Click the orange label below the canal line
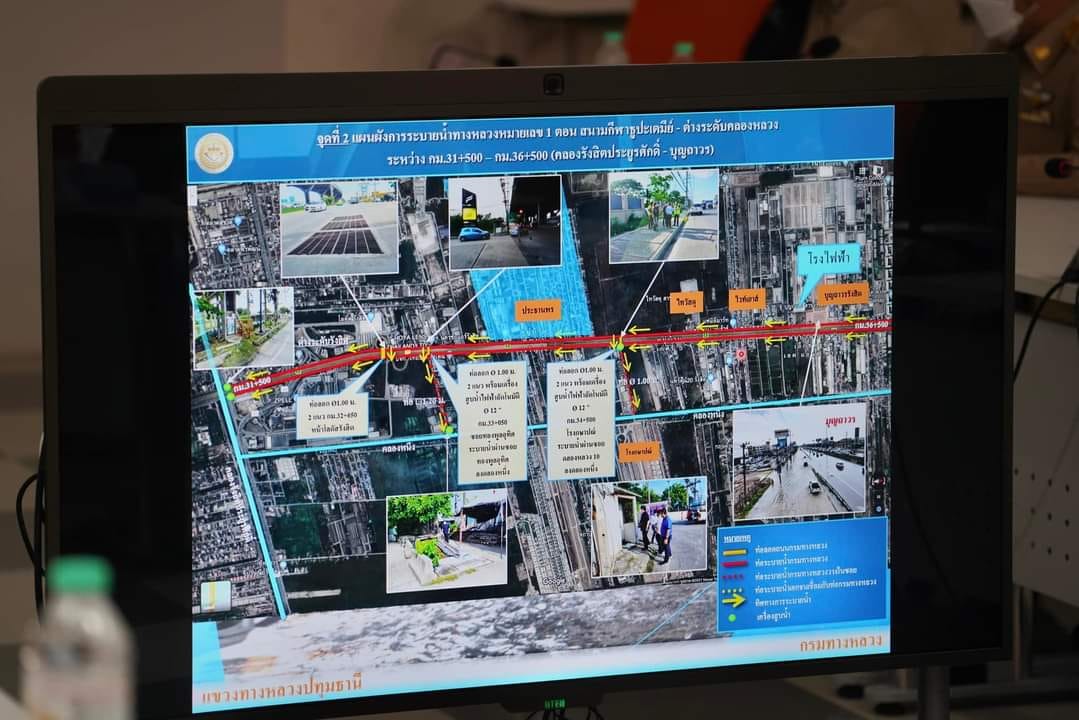Screen dimensions: 1079x720 (638, 451)
